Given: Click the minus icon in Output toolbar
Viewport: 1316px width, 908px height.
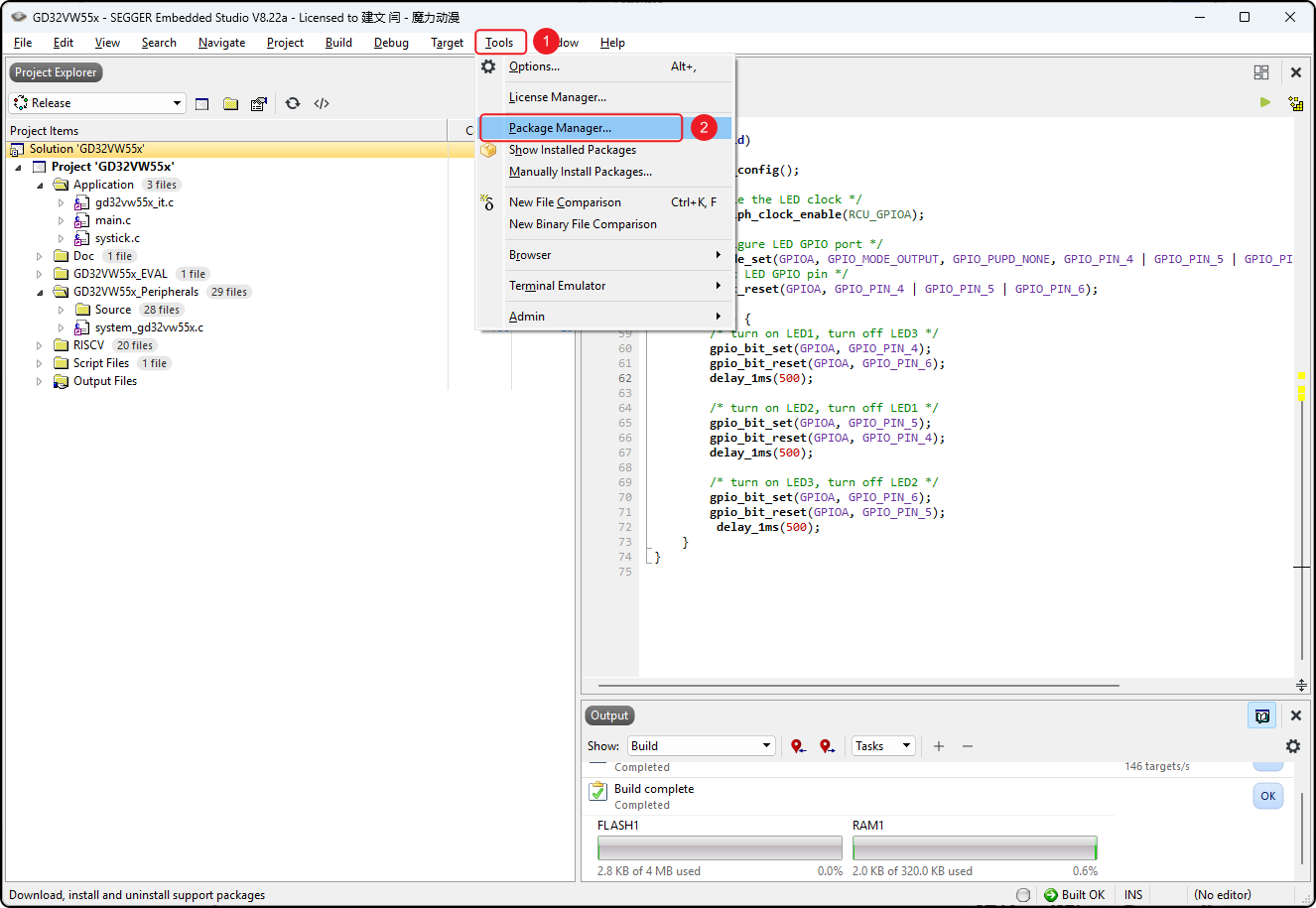Looking at the screenshot, I should pos(968,746).
